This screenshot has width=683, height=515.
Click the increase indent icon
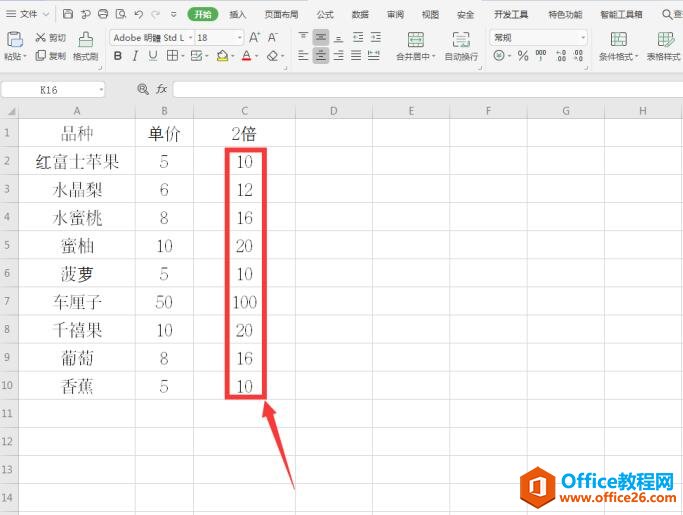(376, 37)
